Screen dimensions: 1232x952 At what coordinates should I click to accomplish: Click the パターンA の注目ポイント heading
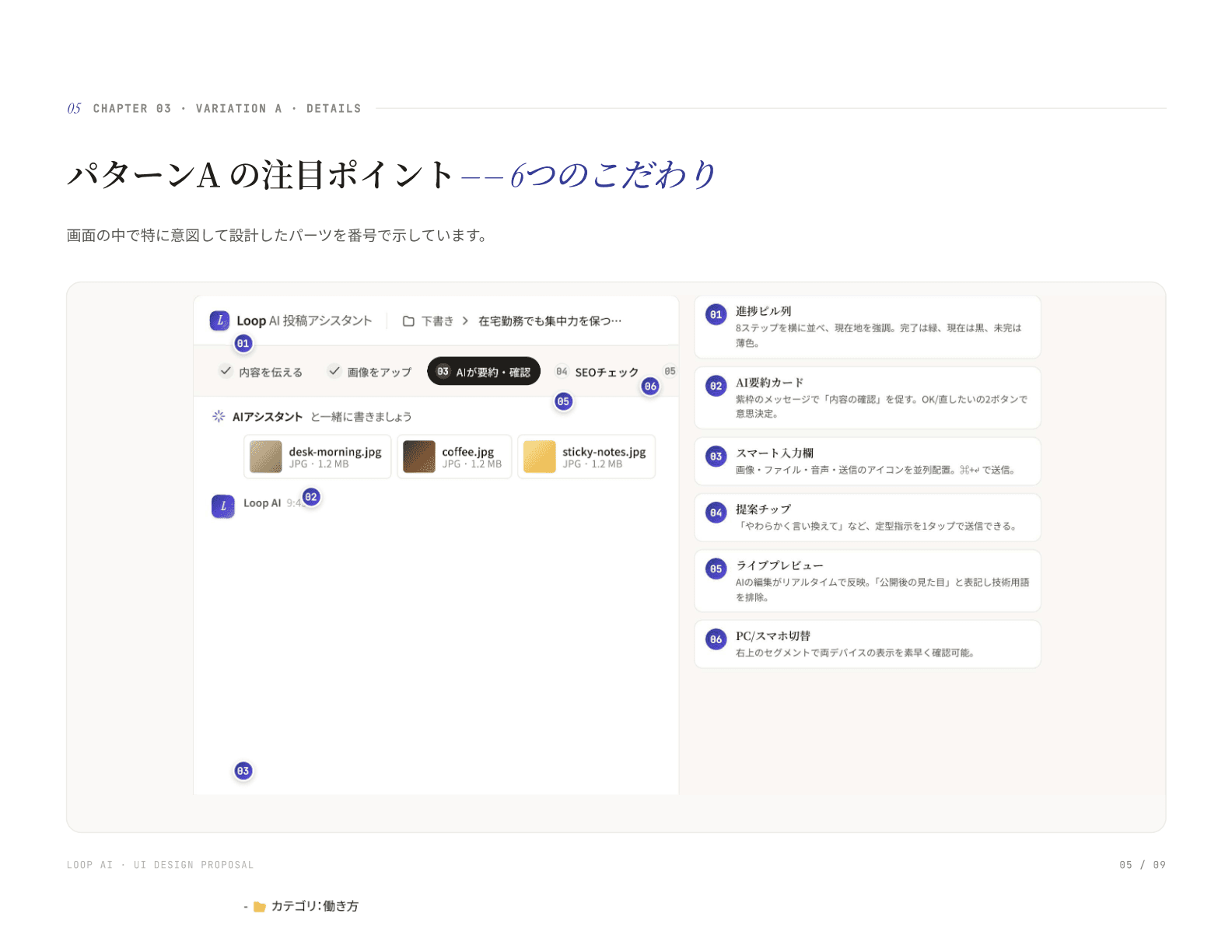[x=261, y=175]
